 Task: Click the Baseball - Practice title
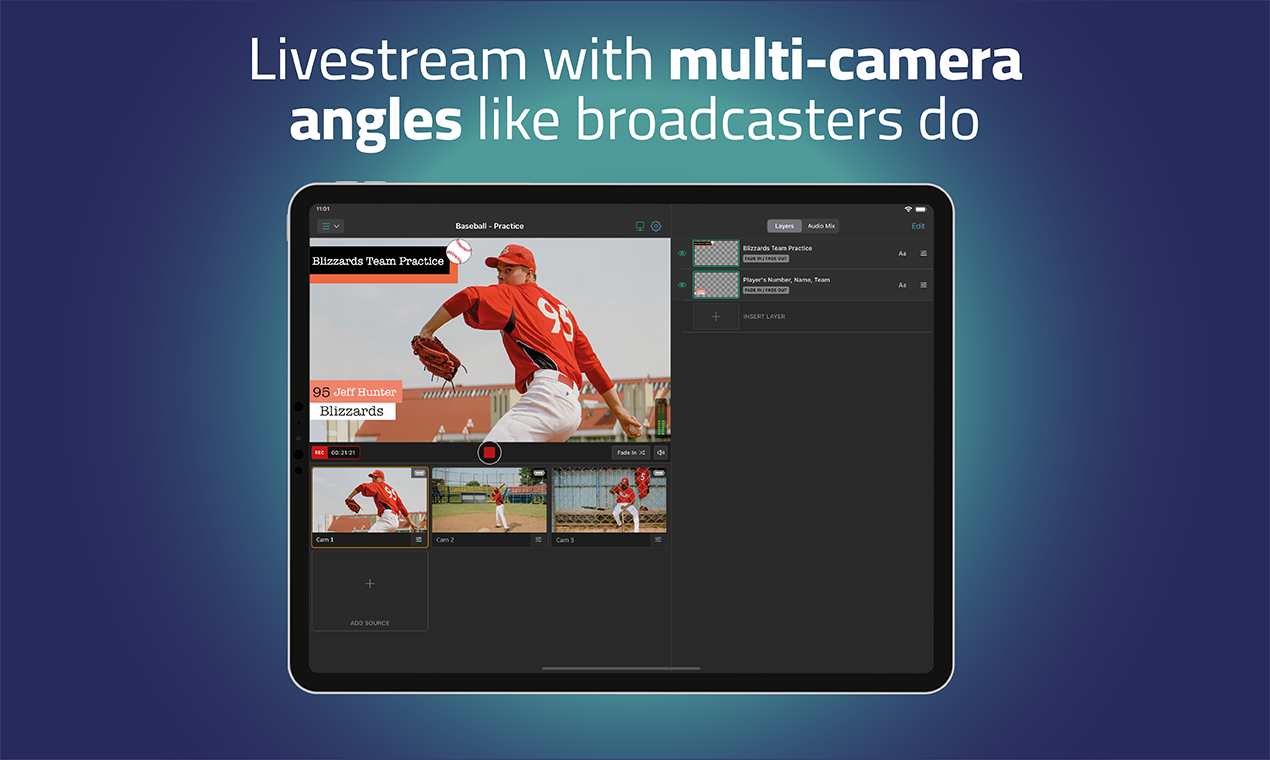490,226
